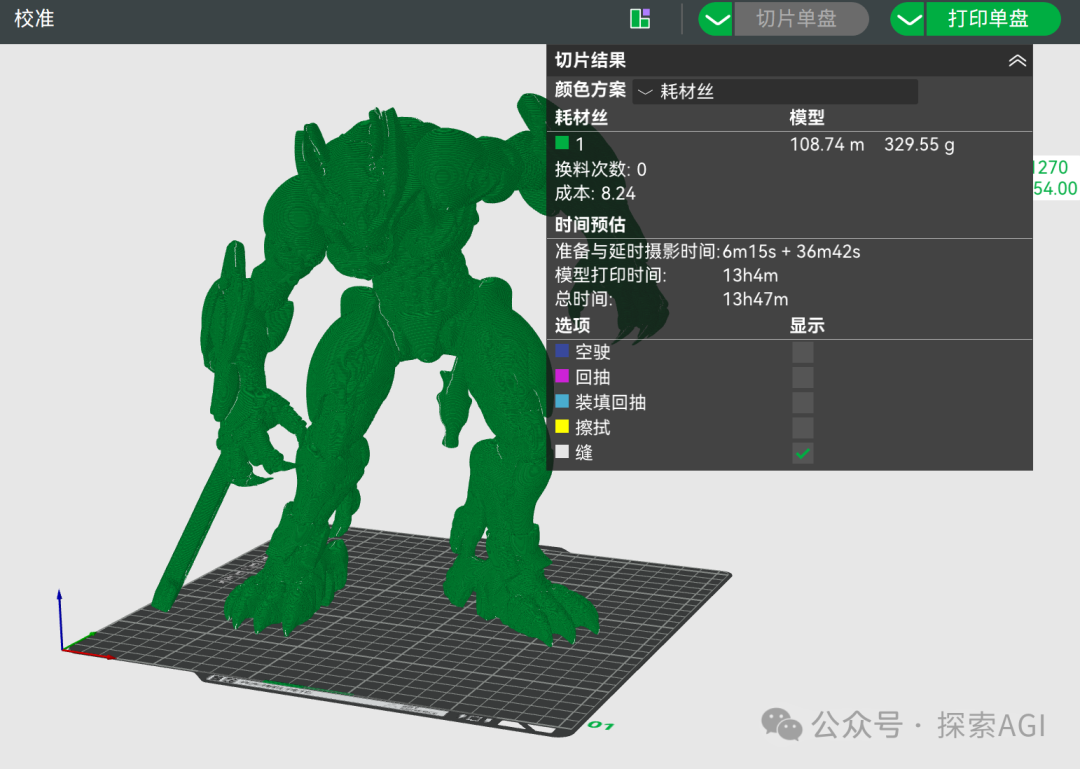Viewport: 1080px width, 769px height.
Task: Click the 打印单盘 button
Action: pos(993,18)
